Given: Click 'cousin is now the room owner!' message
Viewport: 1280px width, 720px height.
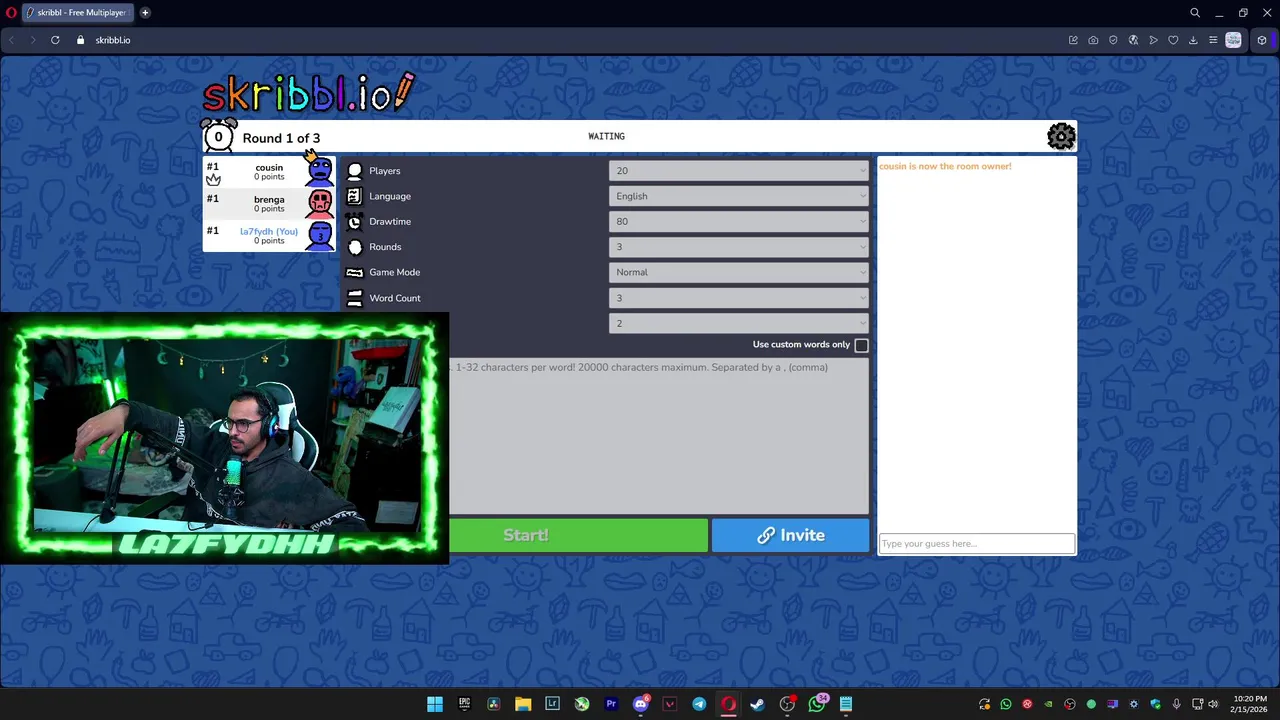Looking at the screenshot, I should click(945, 166).
